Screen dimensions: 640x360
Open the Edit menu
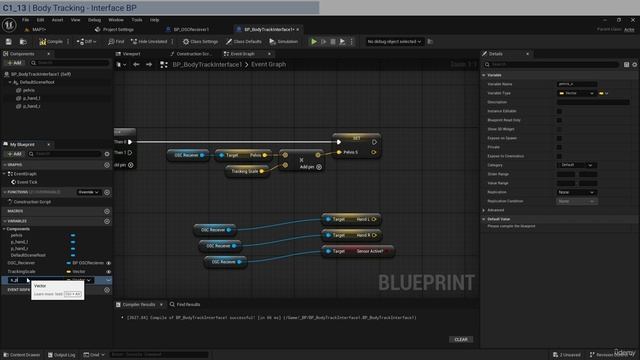click(40, 20)
